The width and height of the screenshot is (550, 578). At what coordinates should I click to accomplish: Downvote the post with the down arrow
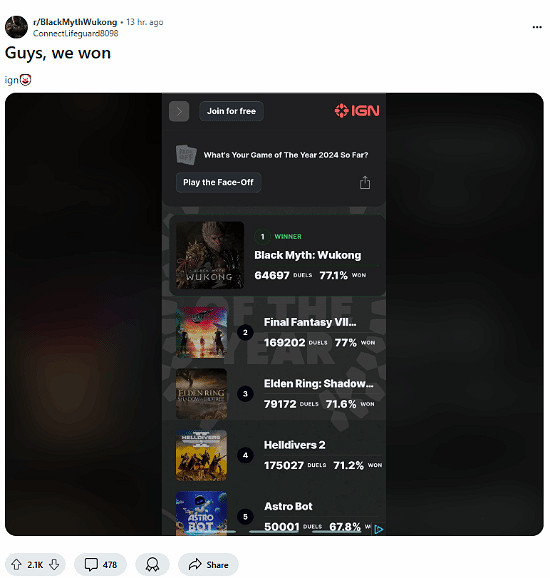(x=54, y=564)
